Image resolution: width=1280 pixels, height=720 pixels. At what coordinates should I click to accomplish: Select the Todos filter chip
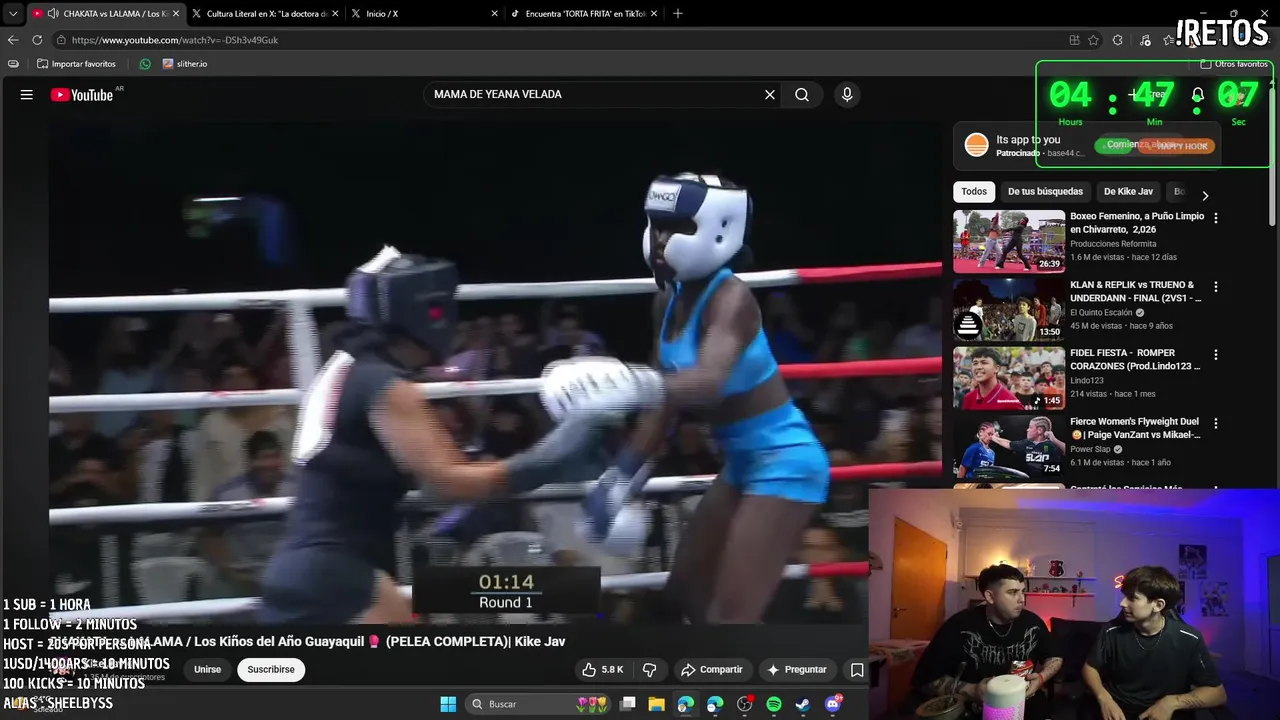pyautogui.click(x=974, y=191)
